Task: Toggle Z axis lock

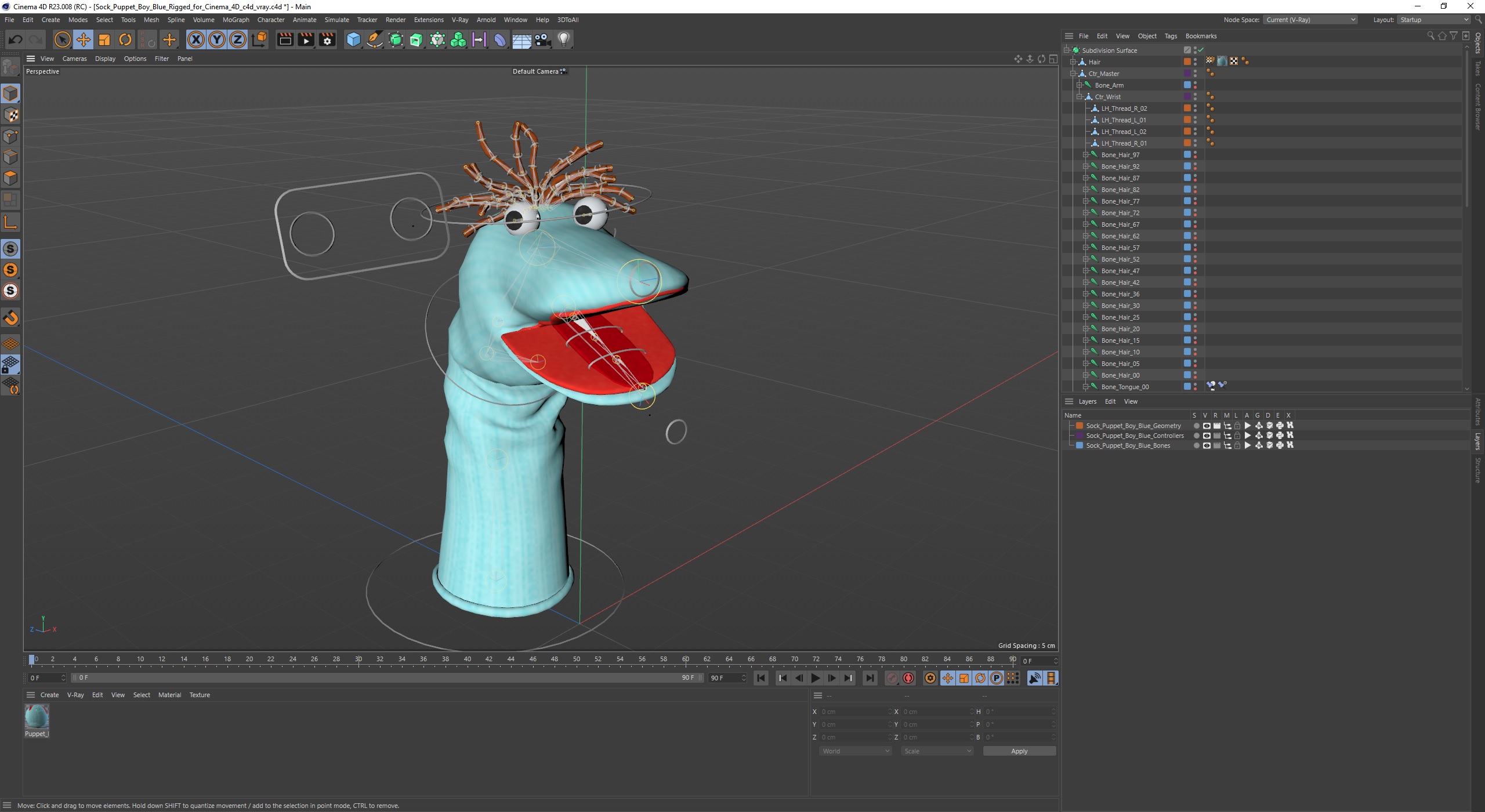Action: (x=238, y=39)
